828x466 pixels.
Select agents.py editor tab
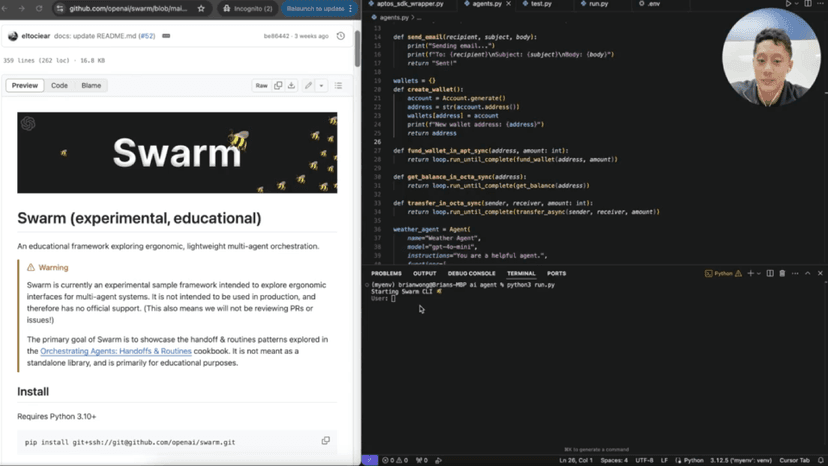tap(486, 4)
